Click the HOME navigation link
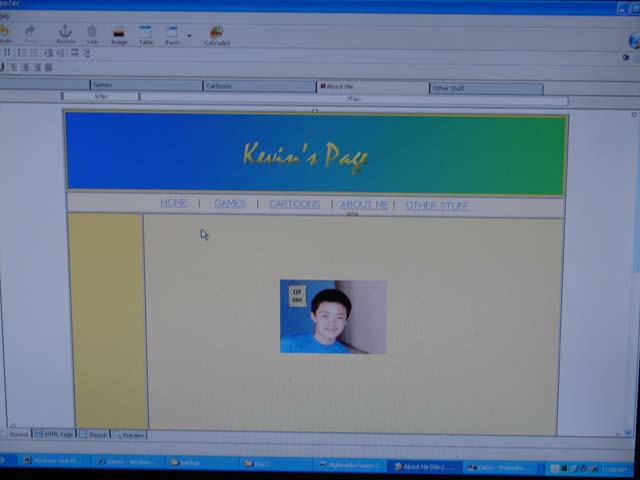Screen dimensions: 640x480 pos(174,203)
